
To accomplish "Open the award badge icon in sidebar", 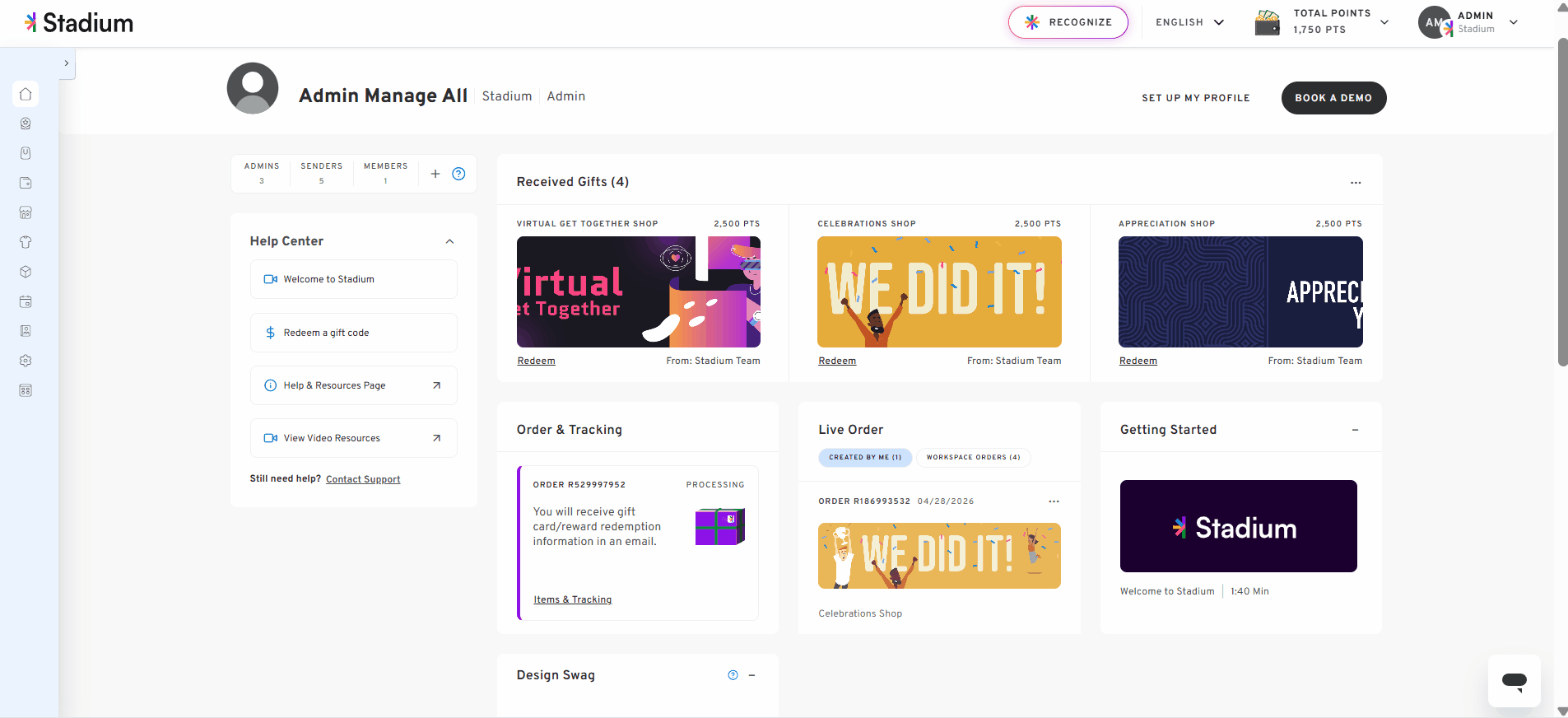I will [26, 124].
